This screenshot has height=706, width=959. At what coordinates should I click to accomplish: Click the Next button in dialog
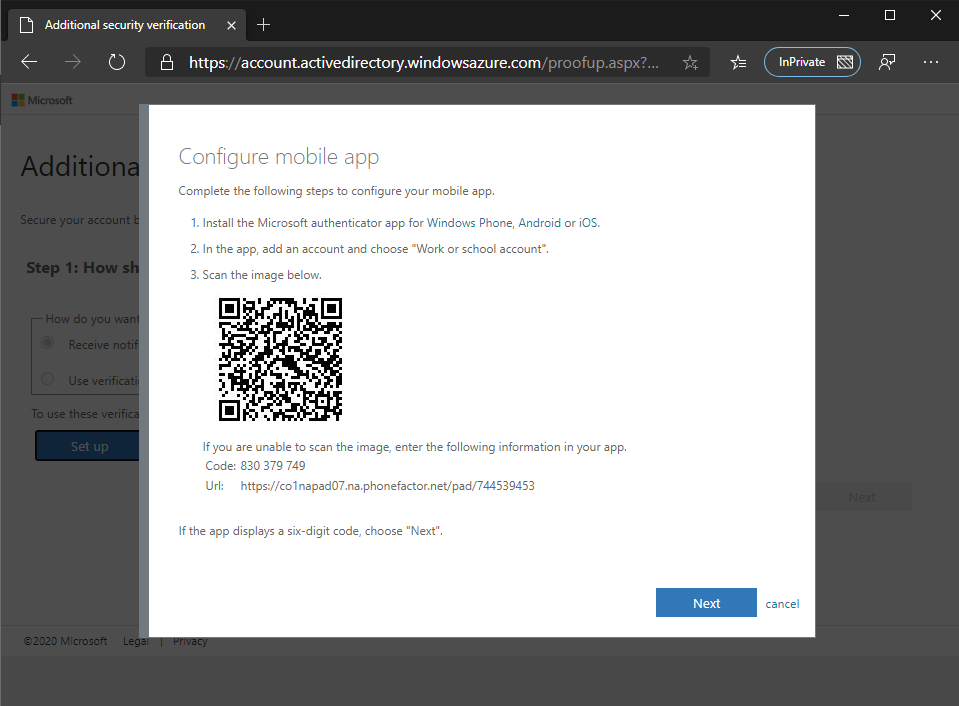coord(706,603)
